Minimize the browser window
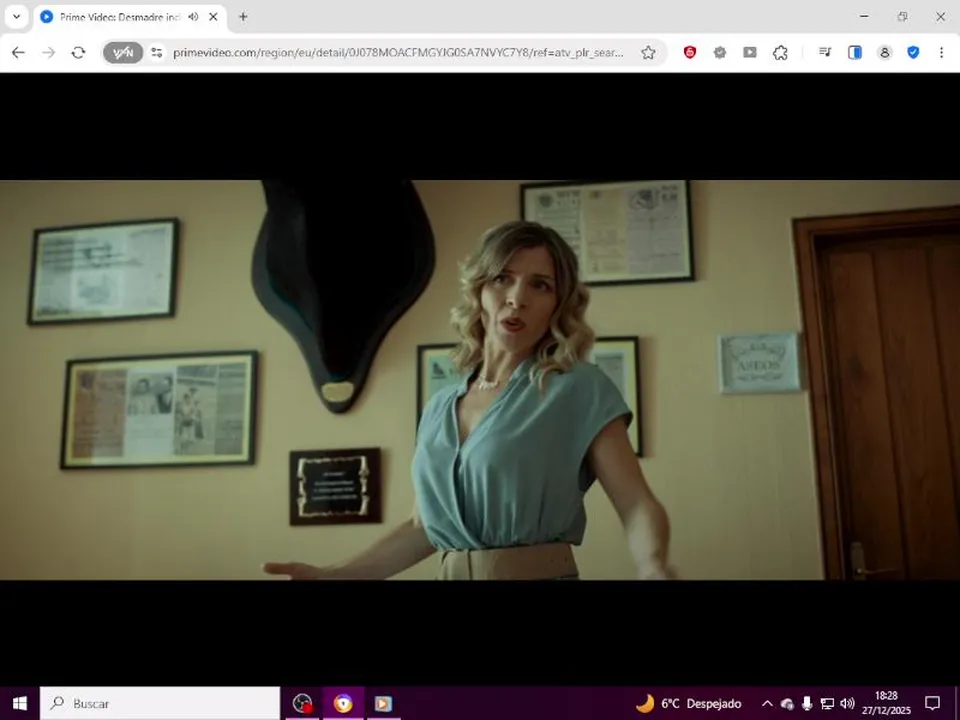Screen dimensions: 960x720 tap(864, 17)
